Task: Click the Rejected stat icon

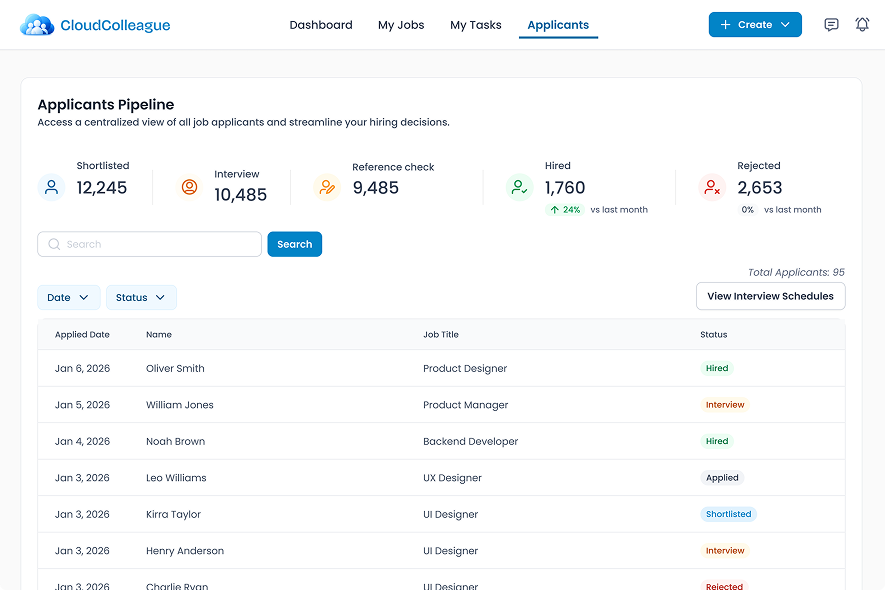Action: pos(712,187)
